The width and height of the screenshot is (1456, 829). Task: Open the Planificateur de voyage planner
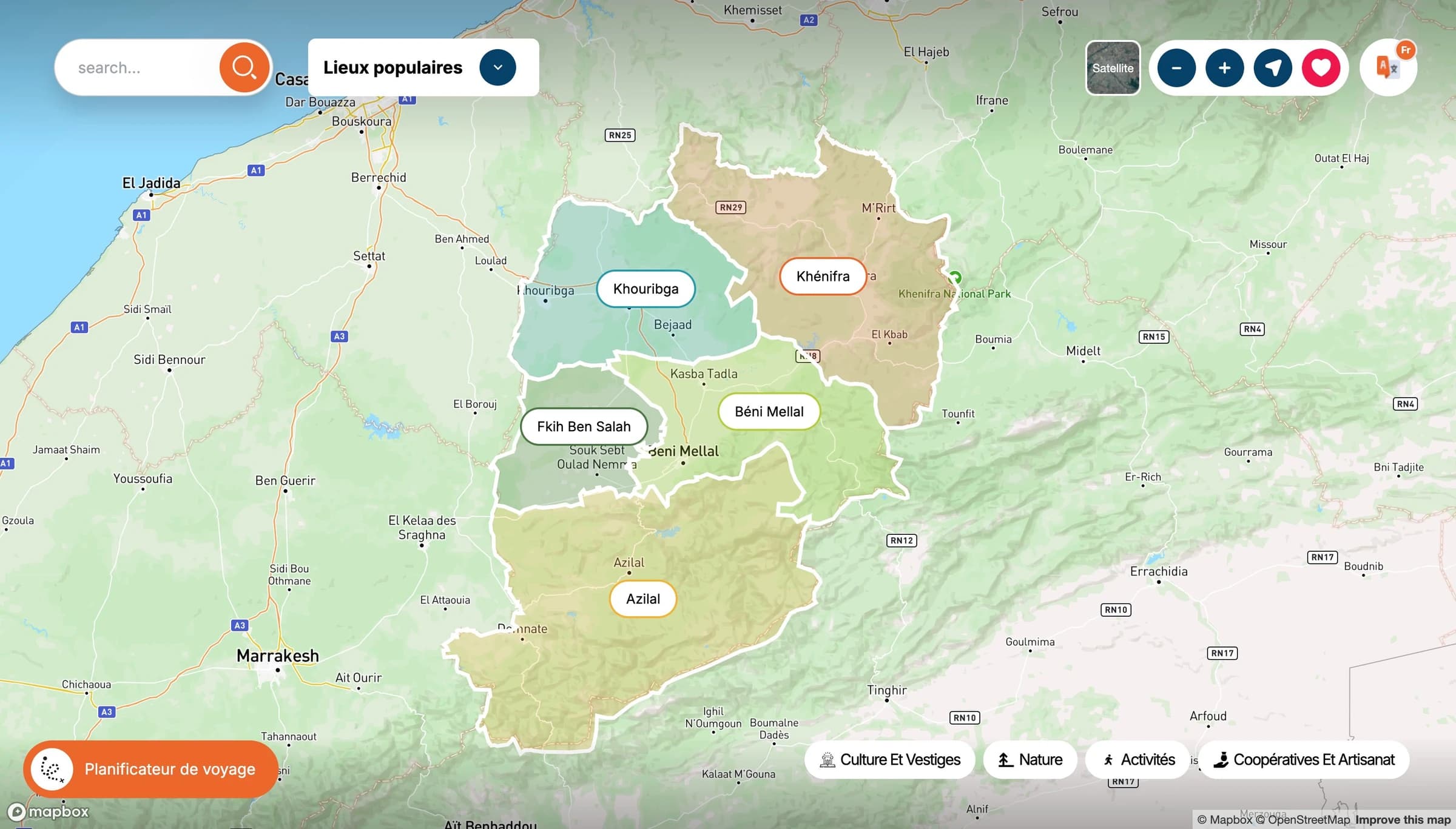pyautogui.click(x=150, y=769)
